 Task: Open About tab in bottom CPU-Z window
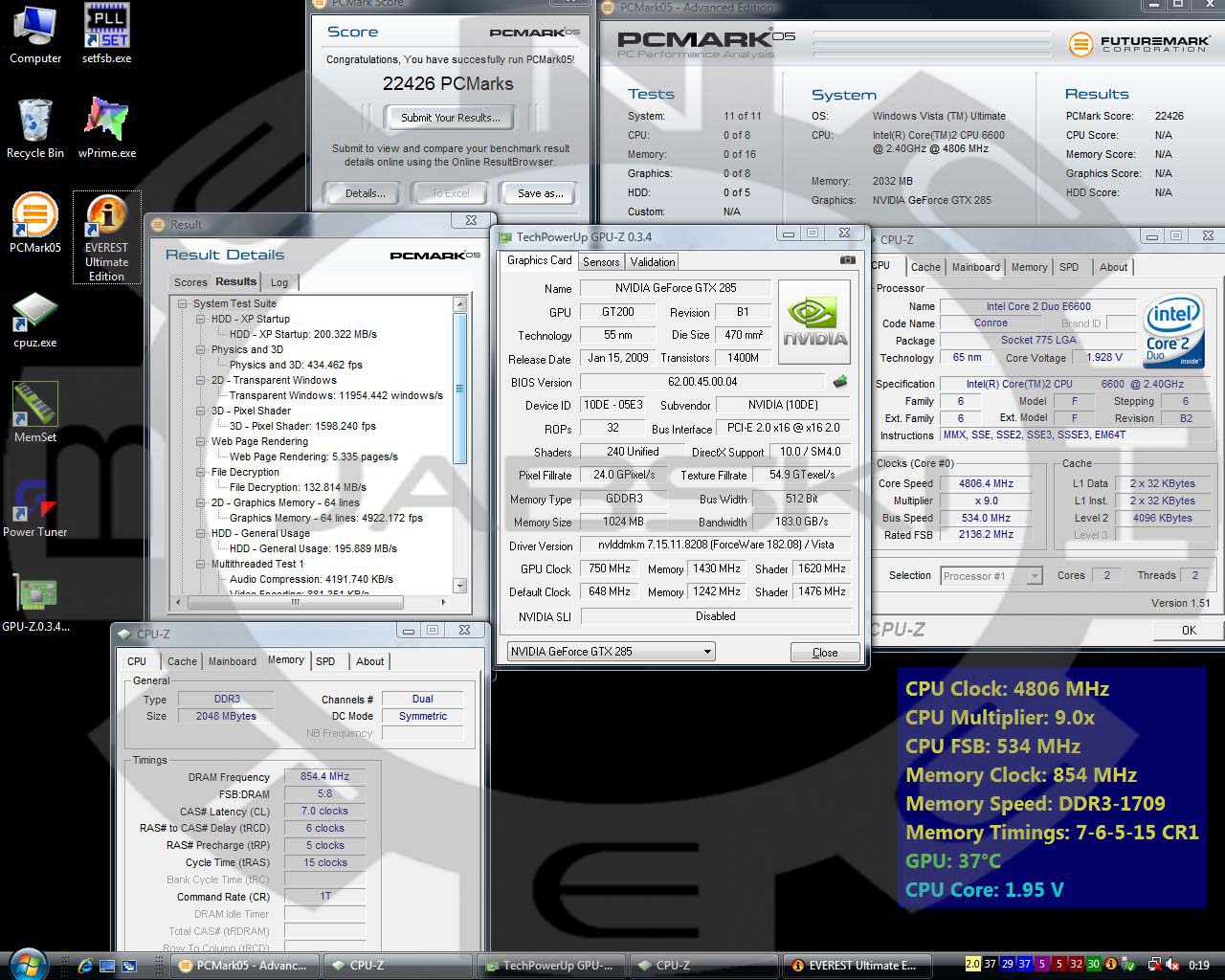coord(370,661)
